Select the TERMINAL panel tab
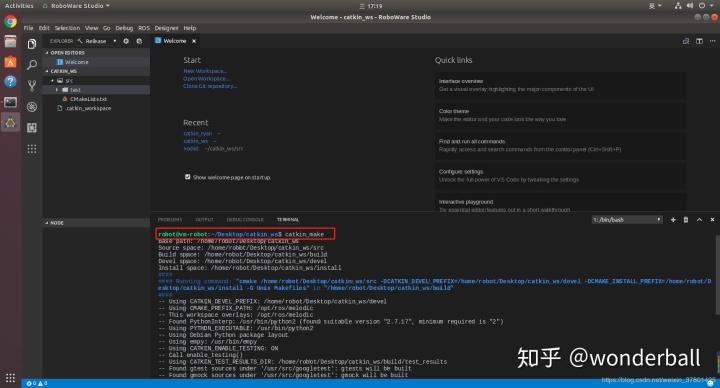The image size is (720, 388). [x=288, y=219]
